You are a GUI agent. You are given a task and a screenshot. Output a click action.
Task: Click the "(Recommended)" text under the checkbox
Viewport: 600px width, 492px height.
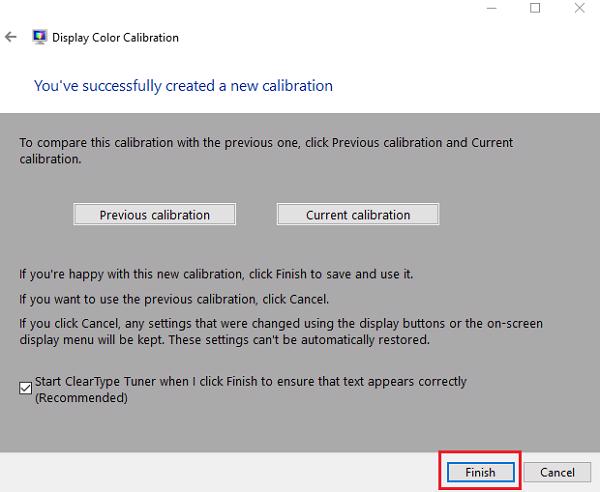point(81,398)
